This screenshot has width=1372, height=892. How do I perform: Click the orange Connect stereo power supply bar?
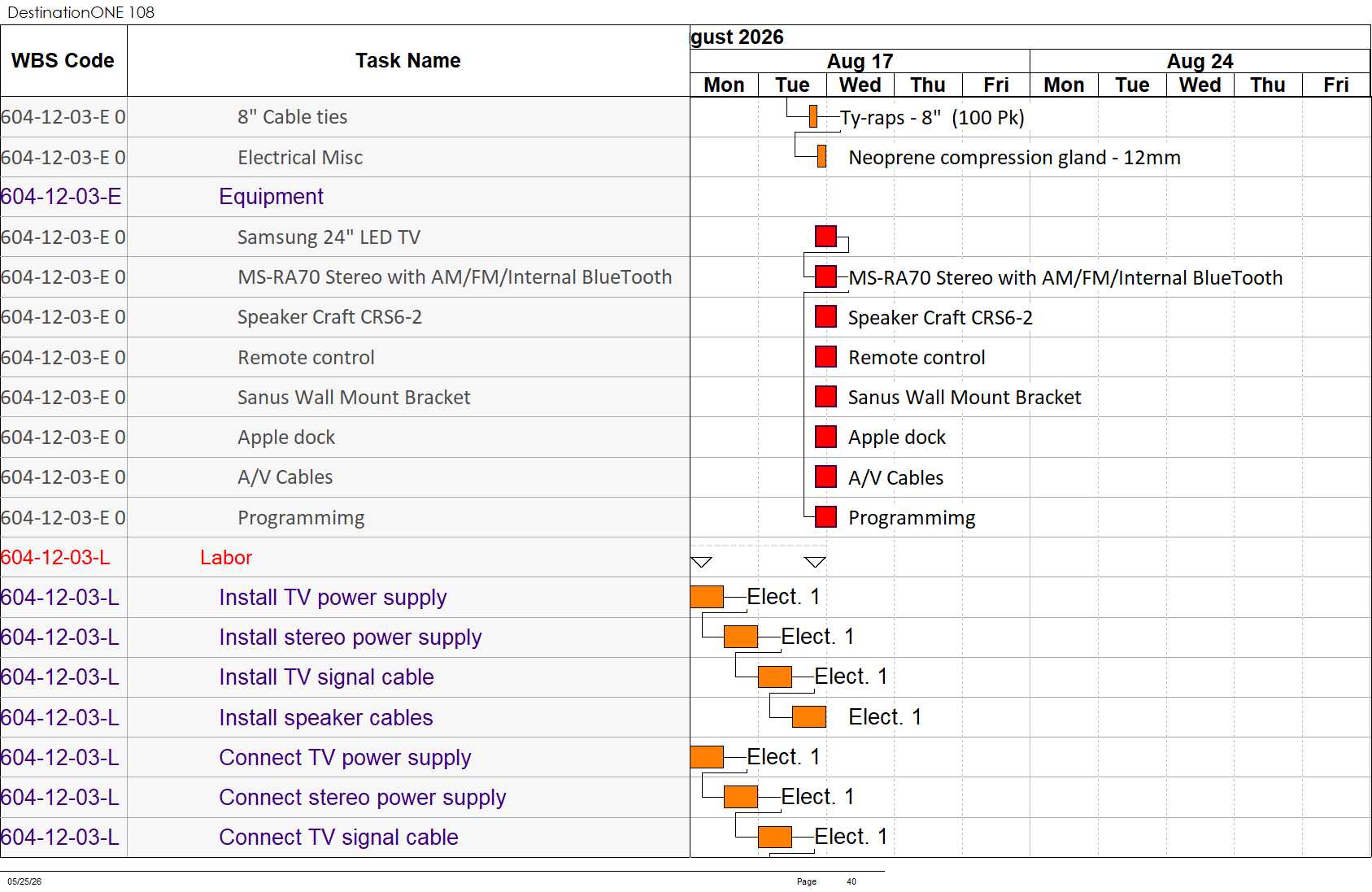pyautogui.click(x=741, y=797)
